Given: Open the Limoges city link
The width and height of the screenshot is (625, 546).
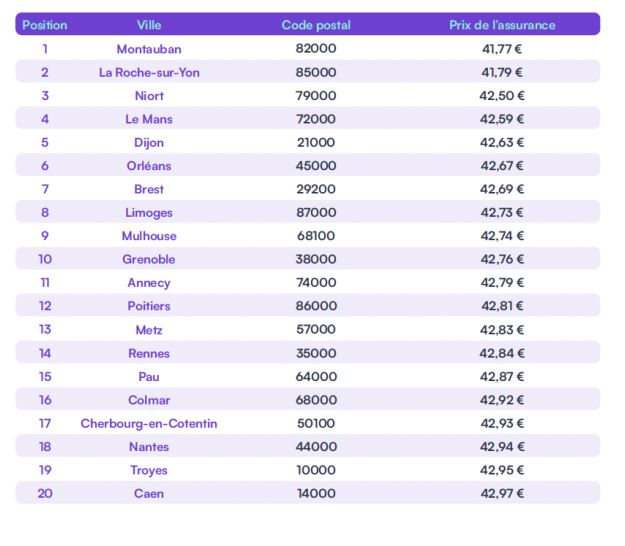Looking at the screenshot, I should 149,213.
